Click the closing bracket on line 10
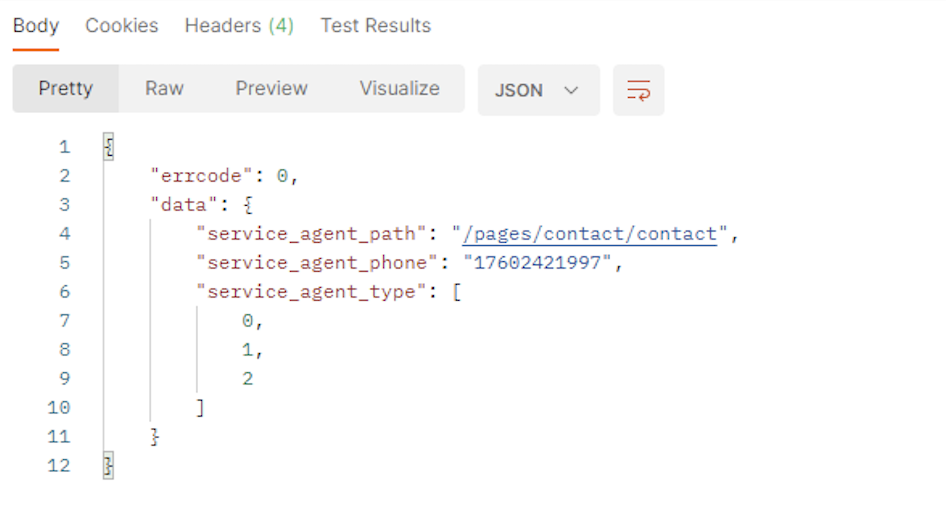The height and width of the screenshot is (508, 946). (x=201, y=408)
